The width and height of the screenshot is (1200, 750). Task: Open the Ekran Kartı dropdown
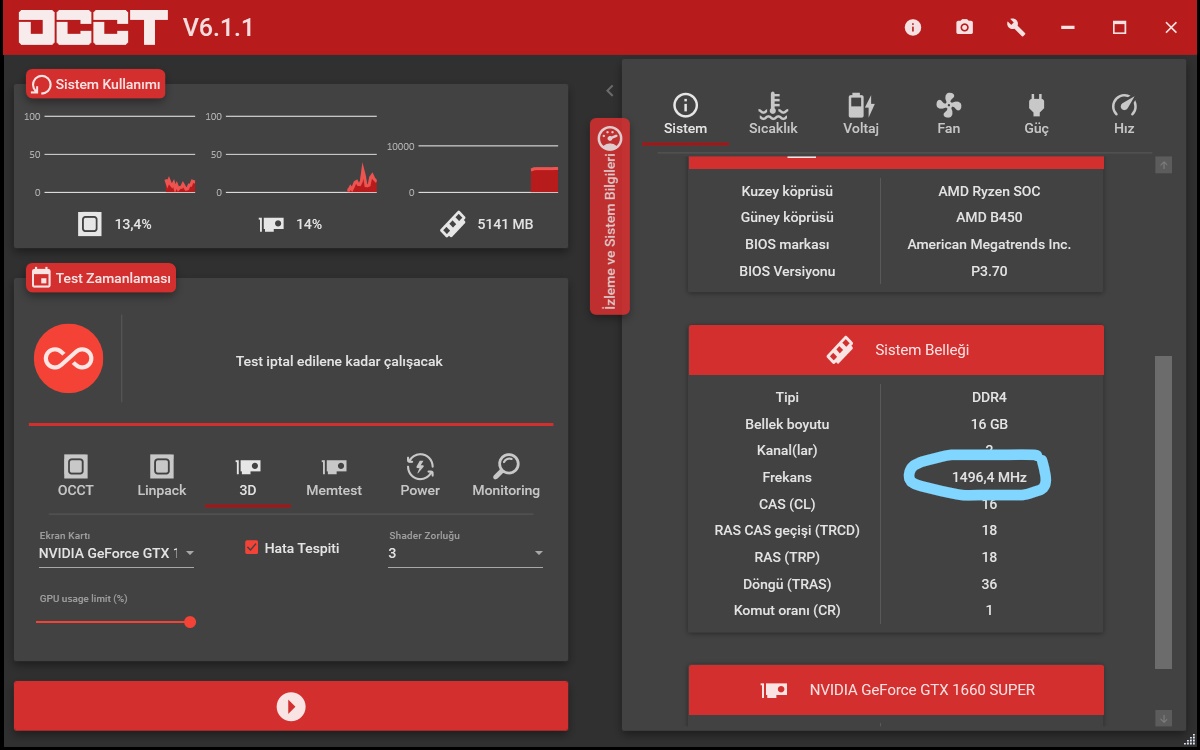pos(116,553)
